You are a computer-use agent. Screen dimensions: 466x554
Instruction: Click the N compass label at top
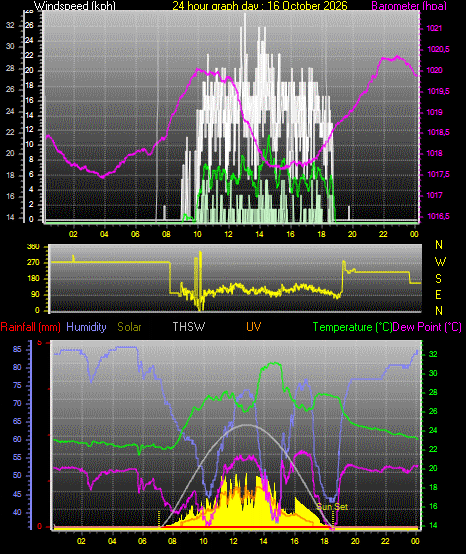[439, 244]
